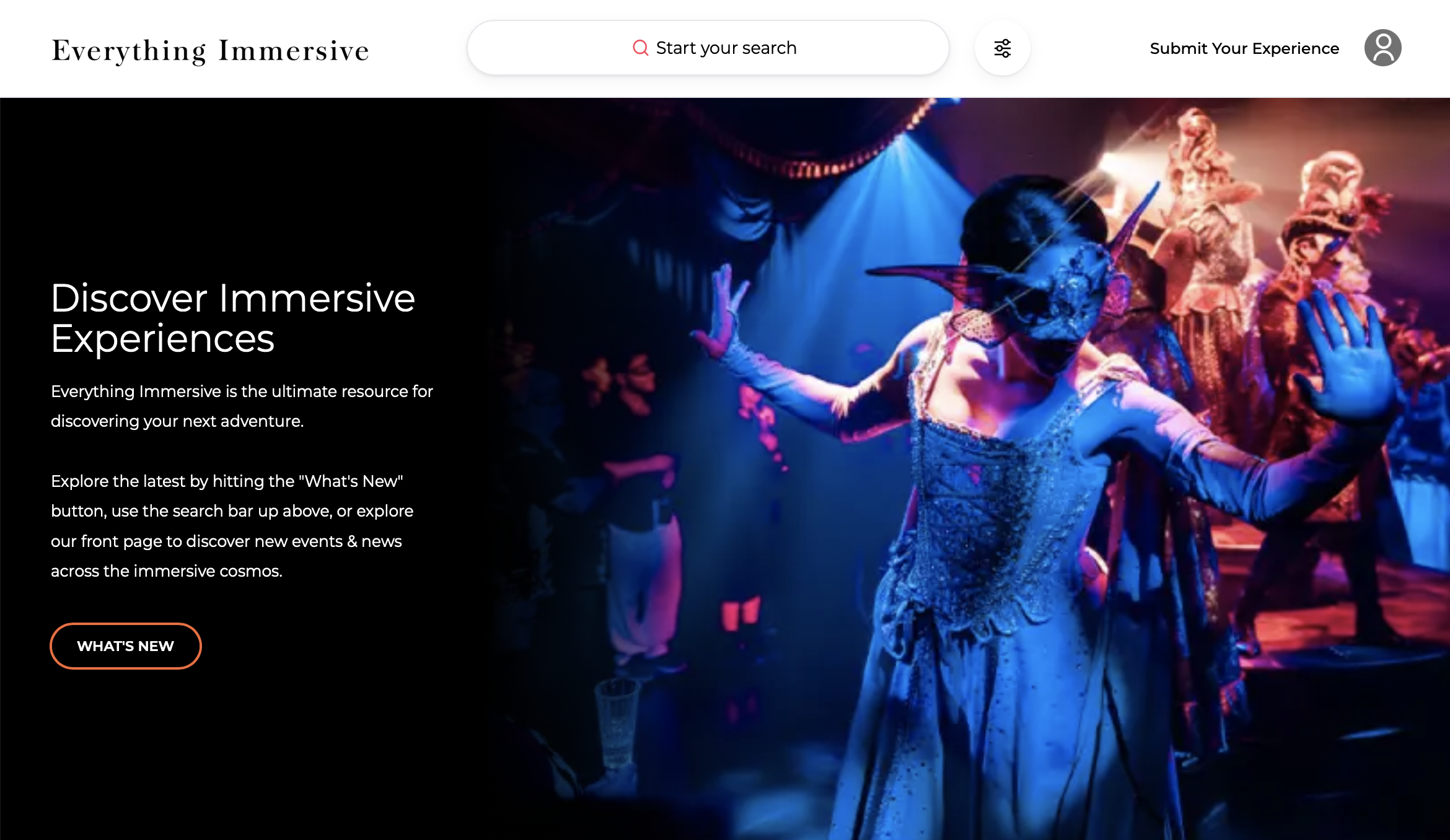Open the user account avatar icon
Viewport: 1450px width, 840px height.
pyautogui.click(x=1382, y=48)
